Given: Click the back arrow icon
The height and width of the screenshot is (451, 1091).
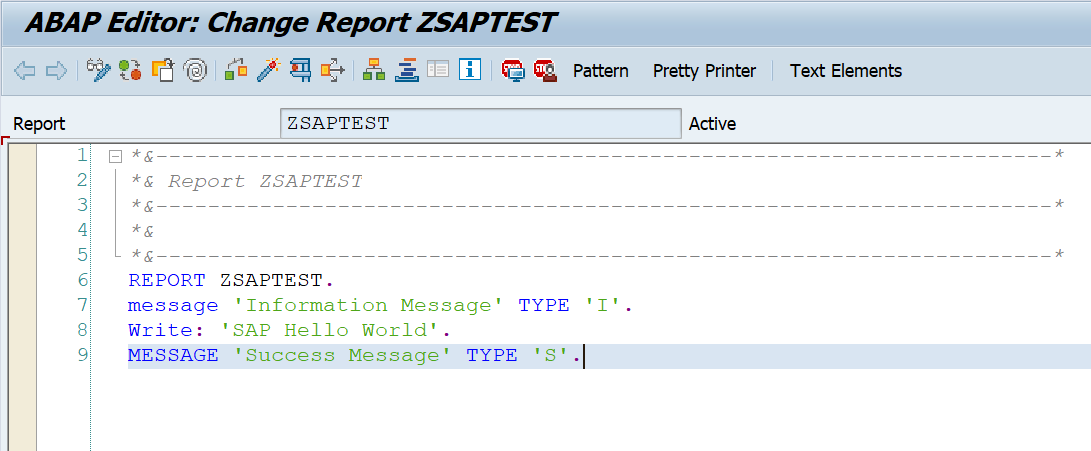Looking at the screenshot, I should pyautogui.click(x=24, y=70).
